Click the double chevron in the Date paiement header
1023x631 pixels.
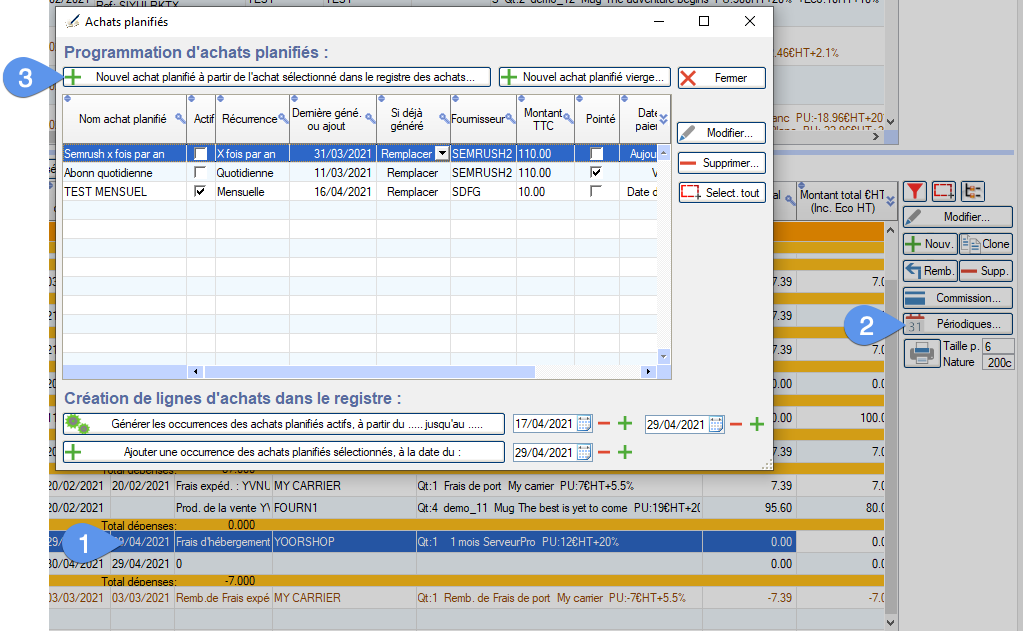tap(664, 119)
